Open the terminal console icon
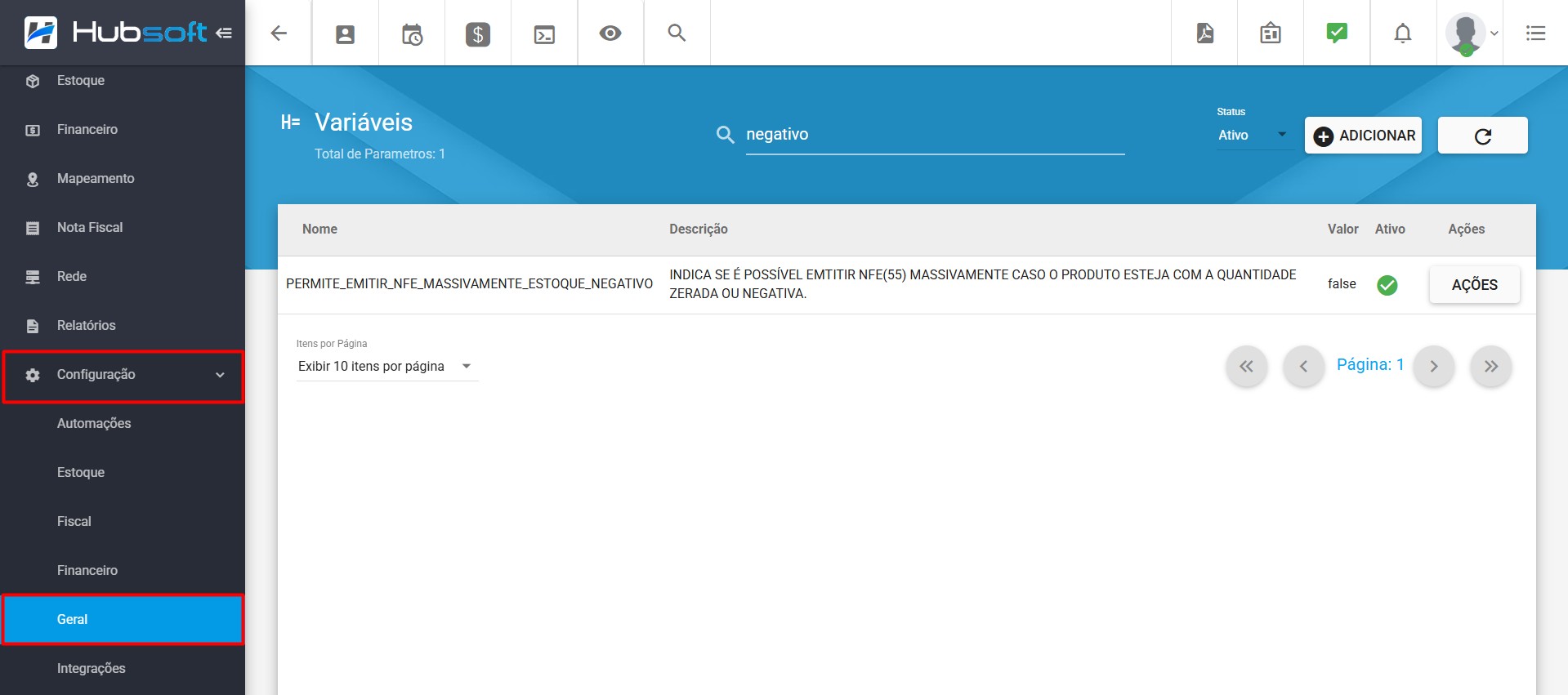Image resolution: width=1568 pixels, height=695 pixels. (544, 34)
